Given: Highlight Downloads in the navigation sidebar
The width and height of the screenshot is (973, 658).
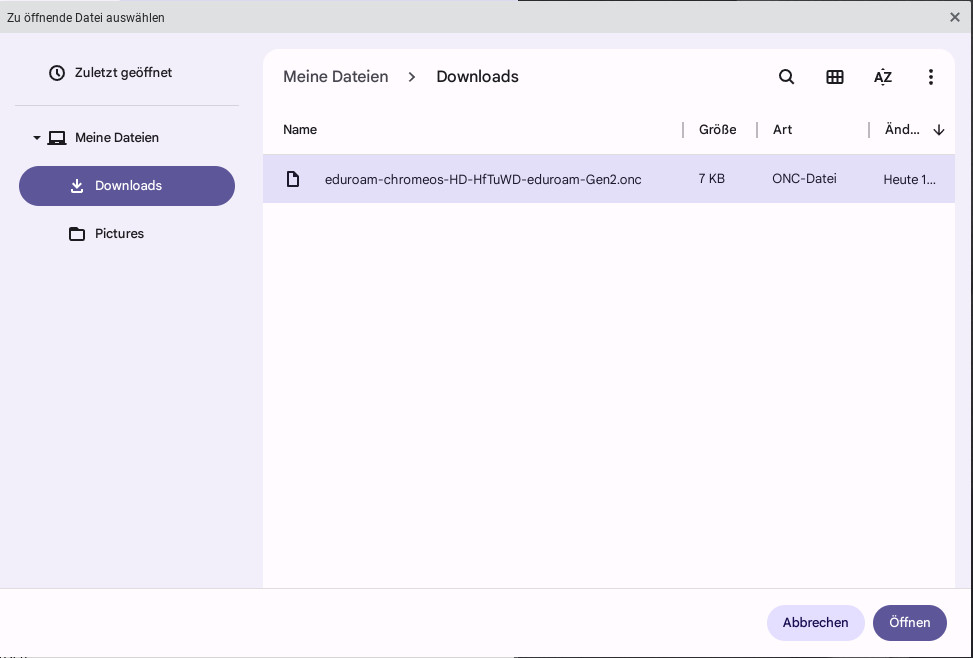Looking at the screenshot, I should point(127,185).
